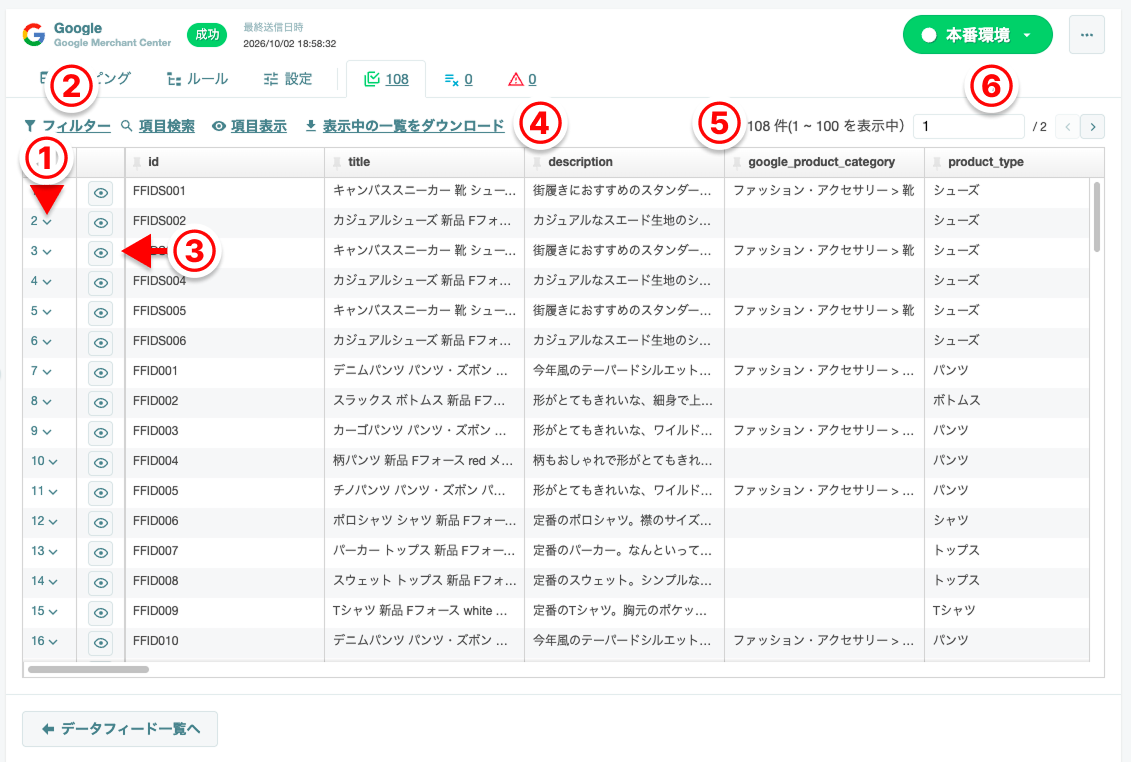Expand row 11 chevron
The height and width of the screenshot is (762, 1131).
(x=53, y=491)
